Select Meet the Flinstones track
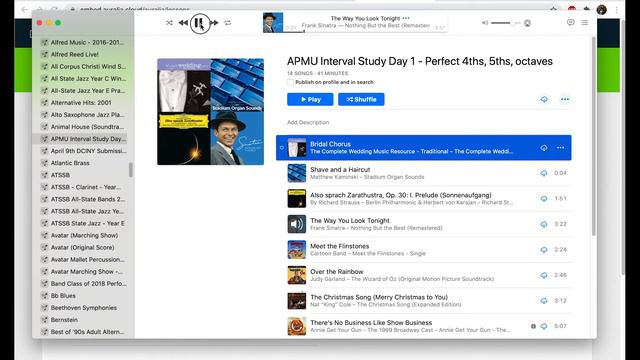This screenshot has height=360, width=640. tap(424, 250)
